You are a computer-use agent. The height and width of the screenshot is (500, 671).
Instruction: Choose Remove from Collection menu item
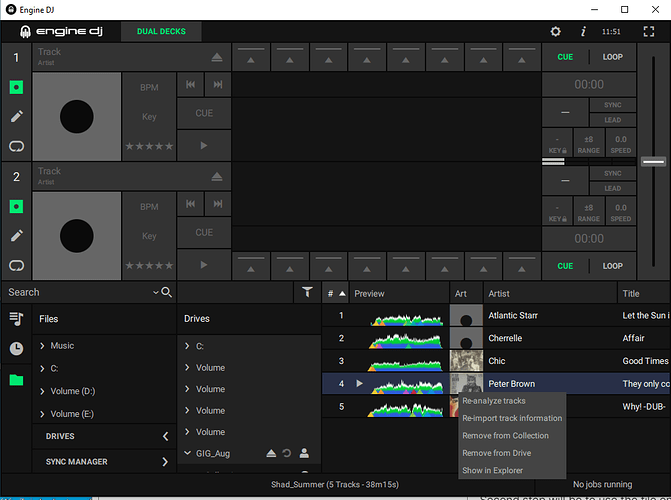(505, 436)
